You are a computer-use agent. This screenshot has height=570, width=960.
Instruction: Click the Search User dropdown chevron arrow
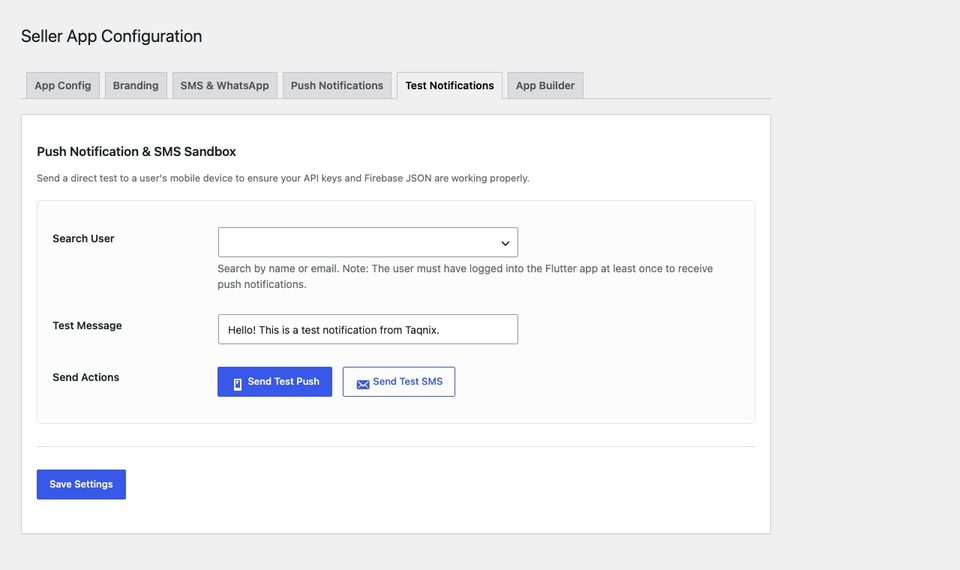click(505, 243)
